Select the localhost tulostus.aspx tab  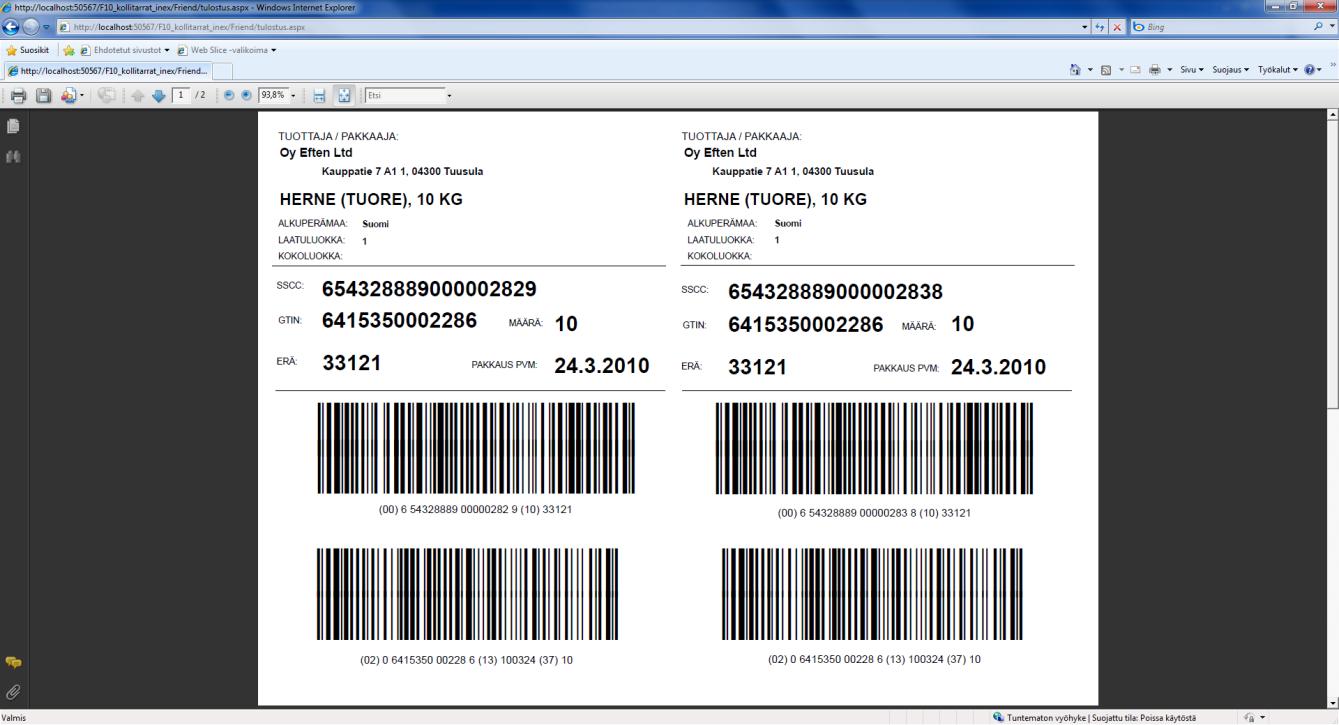coord(107,70)
